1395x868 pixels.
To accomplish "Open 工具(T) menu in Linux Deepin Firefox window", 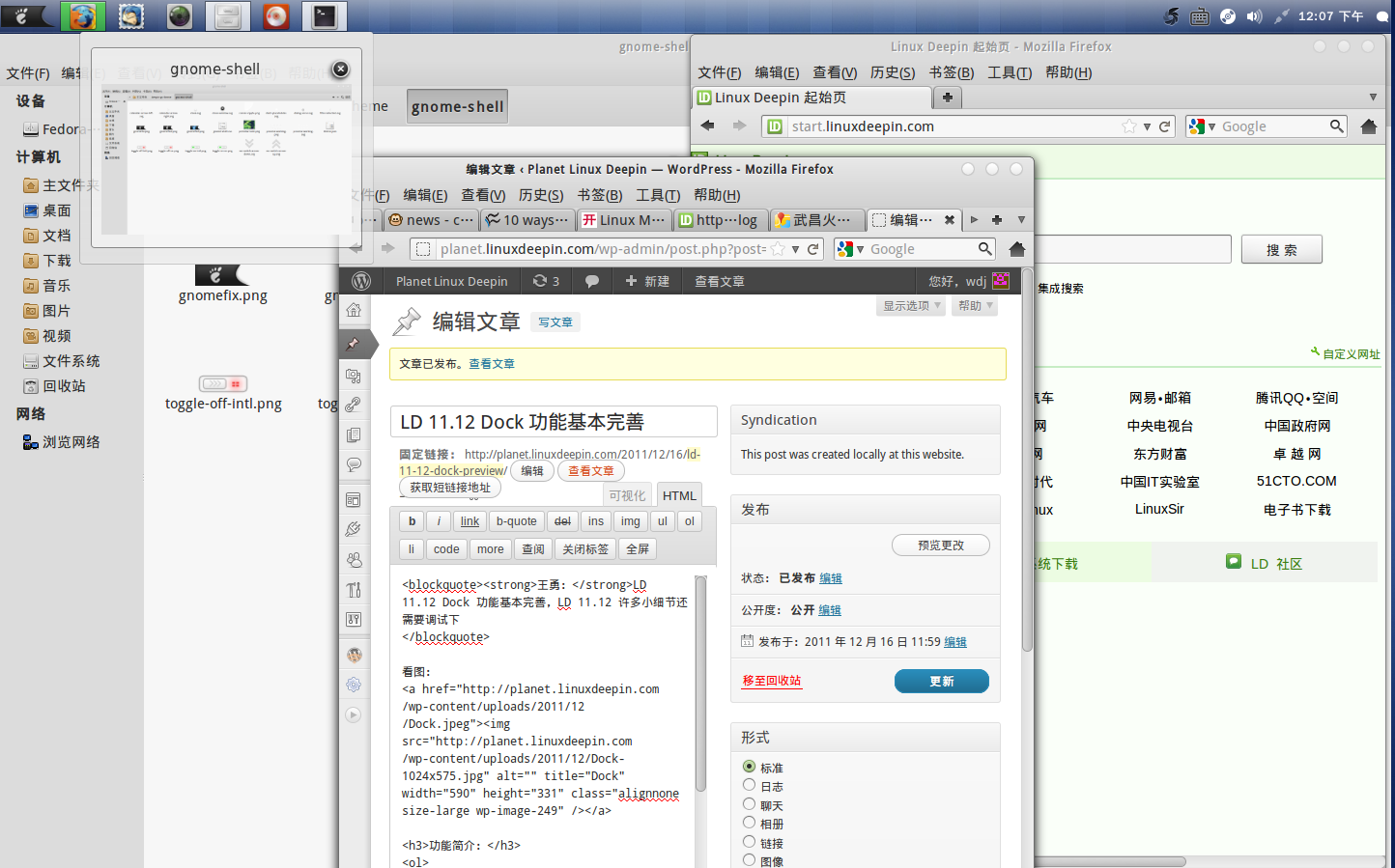I will point(1010,72).
